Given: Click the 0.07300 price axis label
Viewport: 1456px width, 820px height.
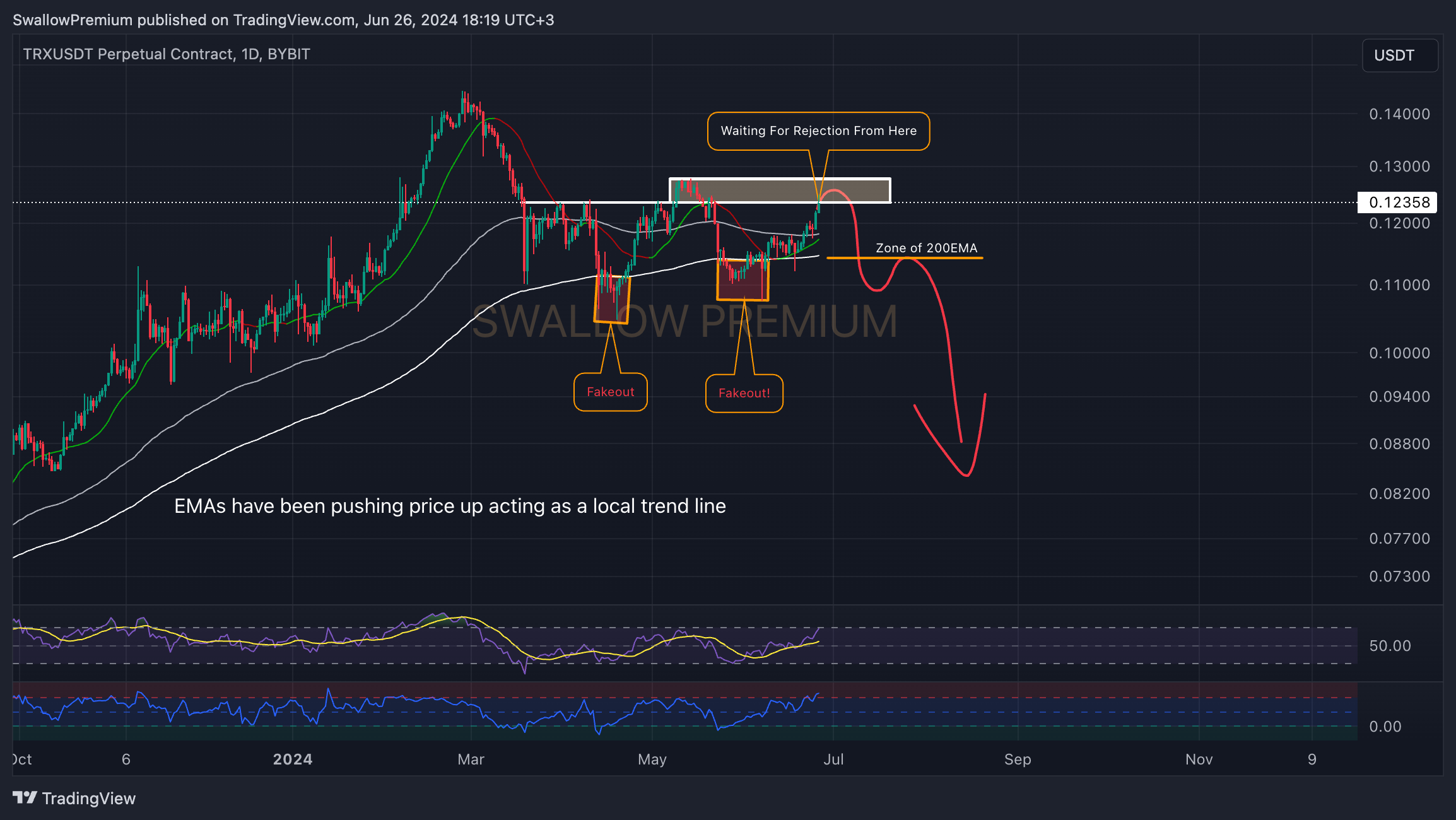Looking at the screenshot, I should click(1399, 577).
